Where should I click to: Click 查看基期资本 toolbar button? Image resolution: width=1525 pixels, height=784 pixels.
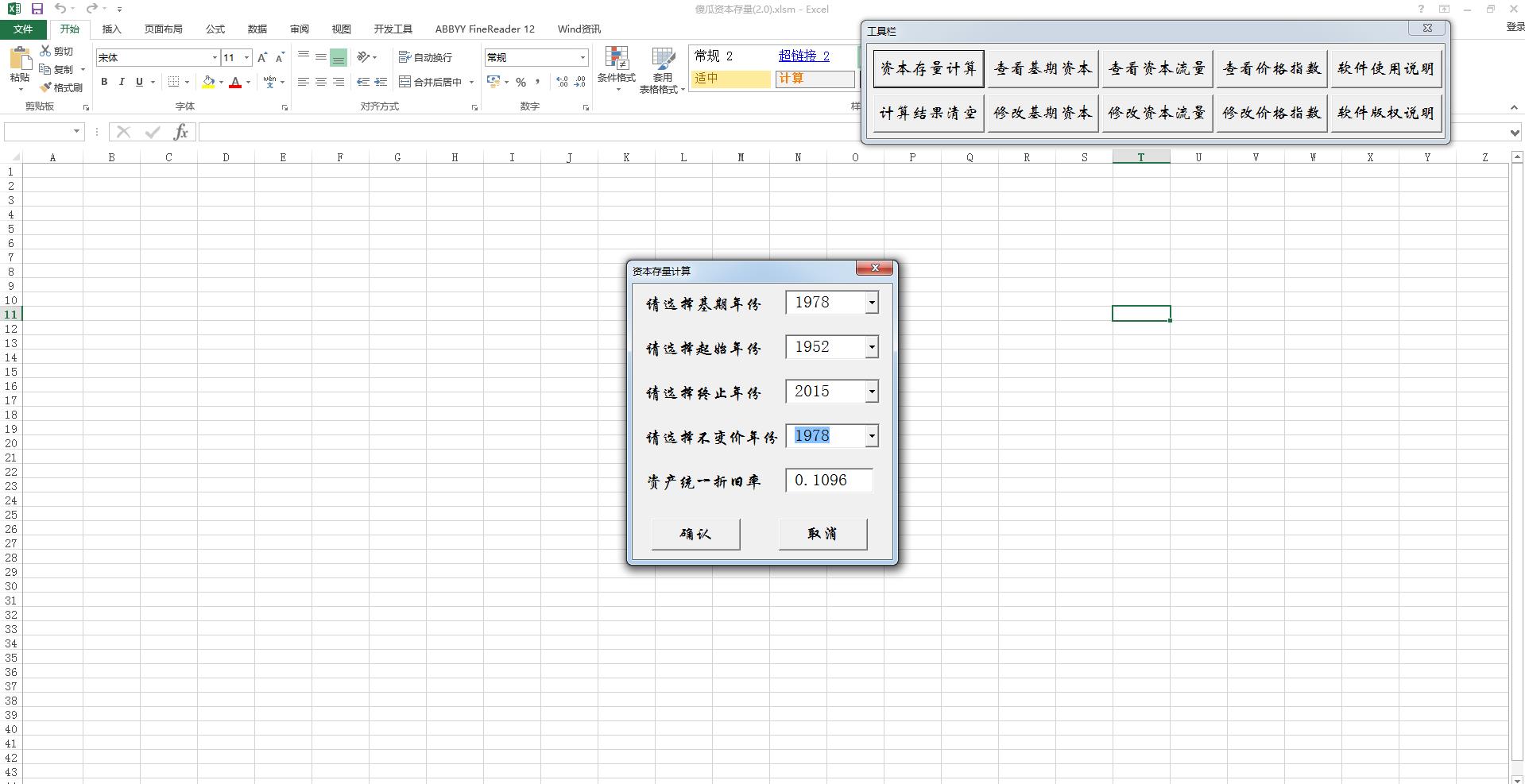1043,68
